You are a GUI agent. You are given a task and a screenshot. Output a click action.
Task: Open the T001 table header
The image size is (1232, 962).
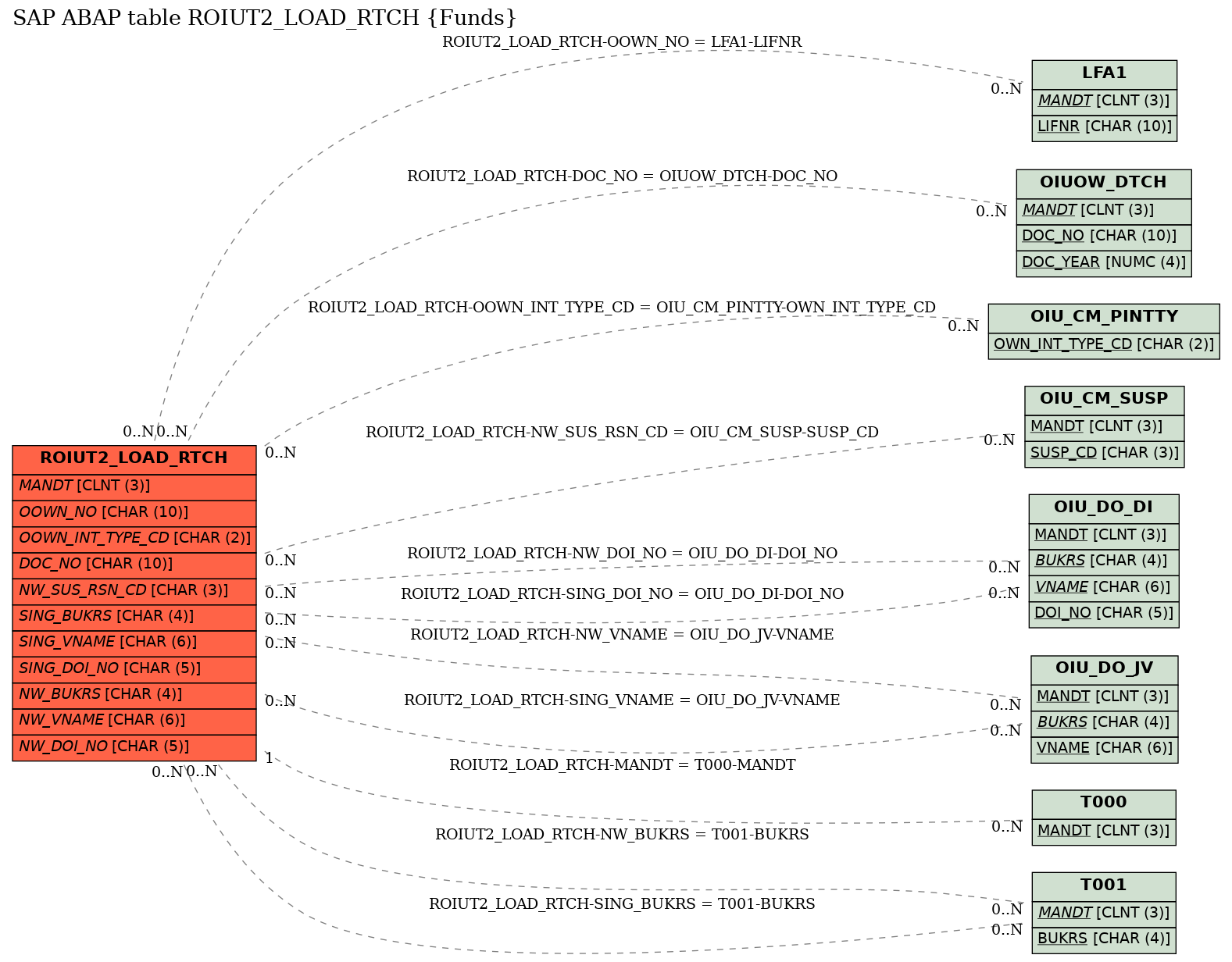click(x=1103, y=885)
